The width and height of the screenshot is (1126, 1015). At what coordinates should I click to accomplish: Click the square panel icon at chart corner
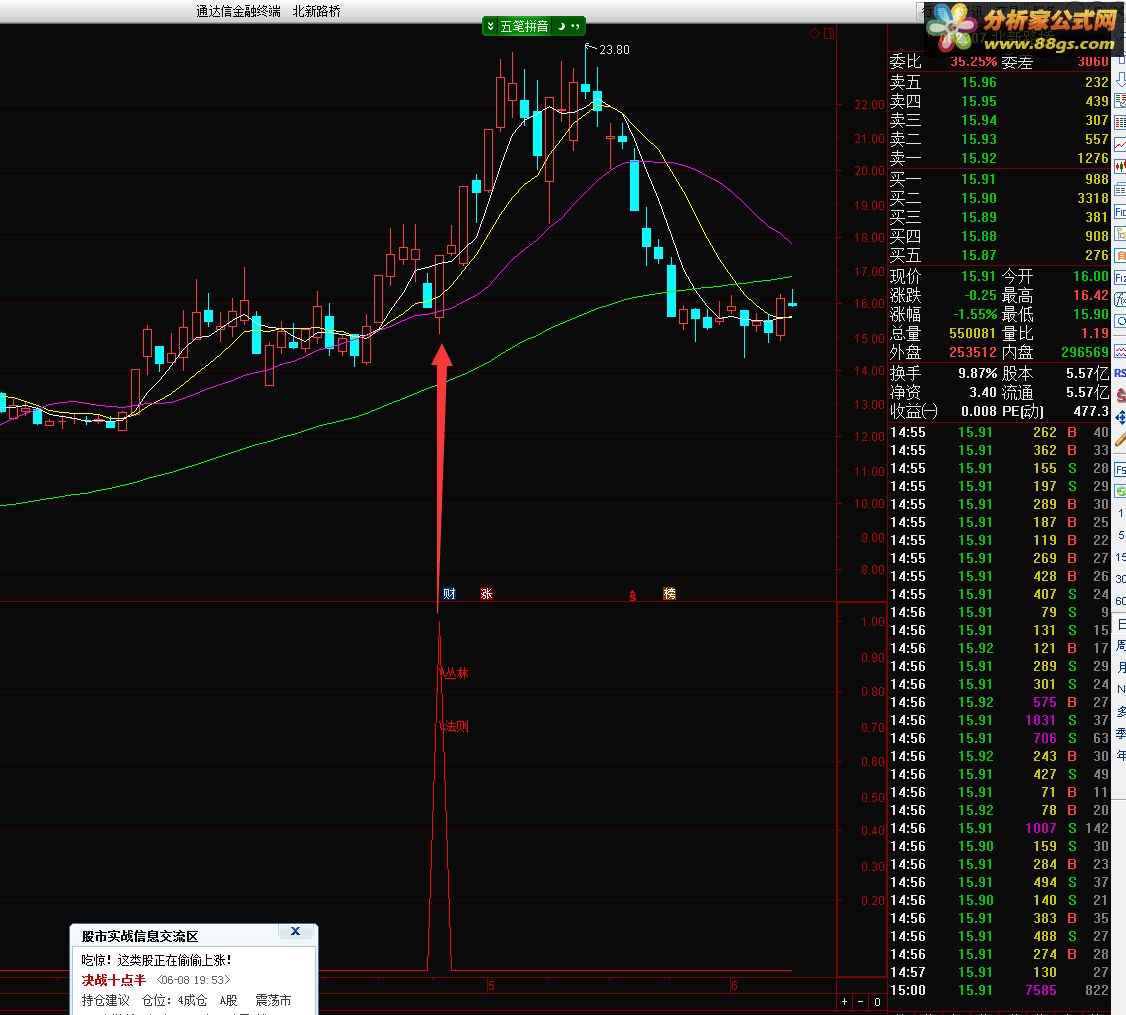pyautogui.click(x=829, y=34)
